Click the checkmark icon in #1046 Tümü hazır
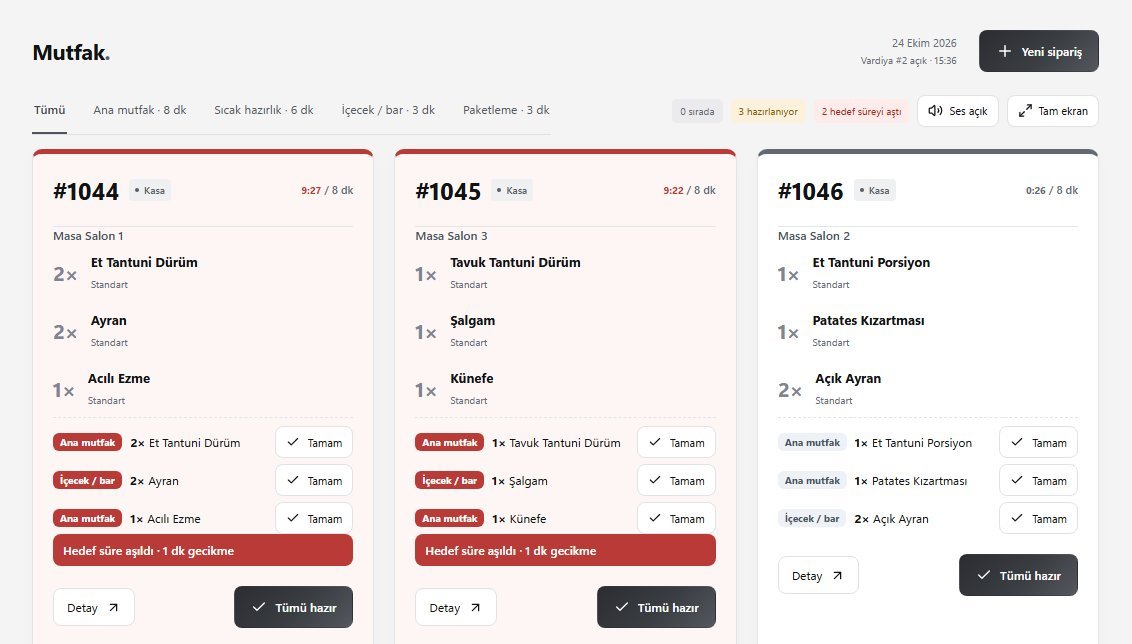 tap(983, 575)
